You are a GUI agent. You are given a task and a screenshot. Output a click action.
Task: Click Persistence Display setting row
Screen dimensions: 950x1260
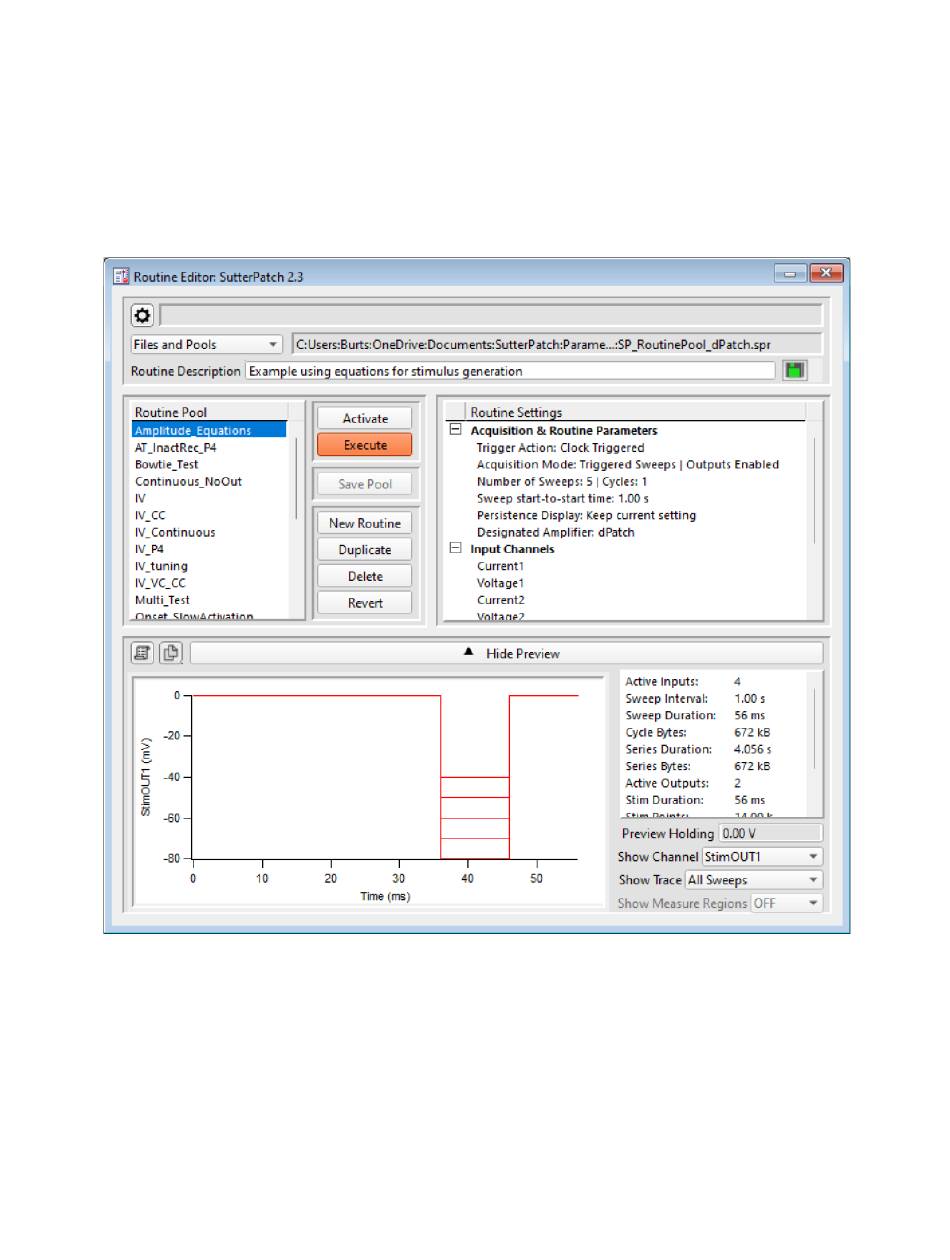tap(586, 515)
